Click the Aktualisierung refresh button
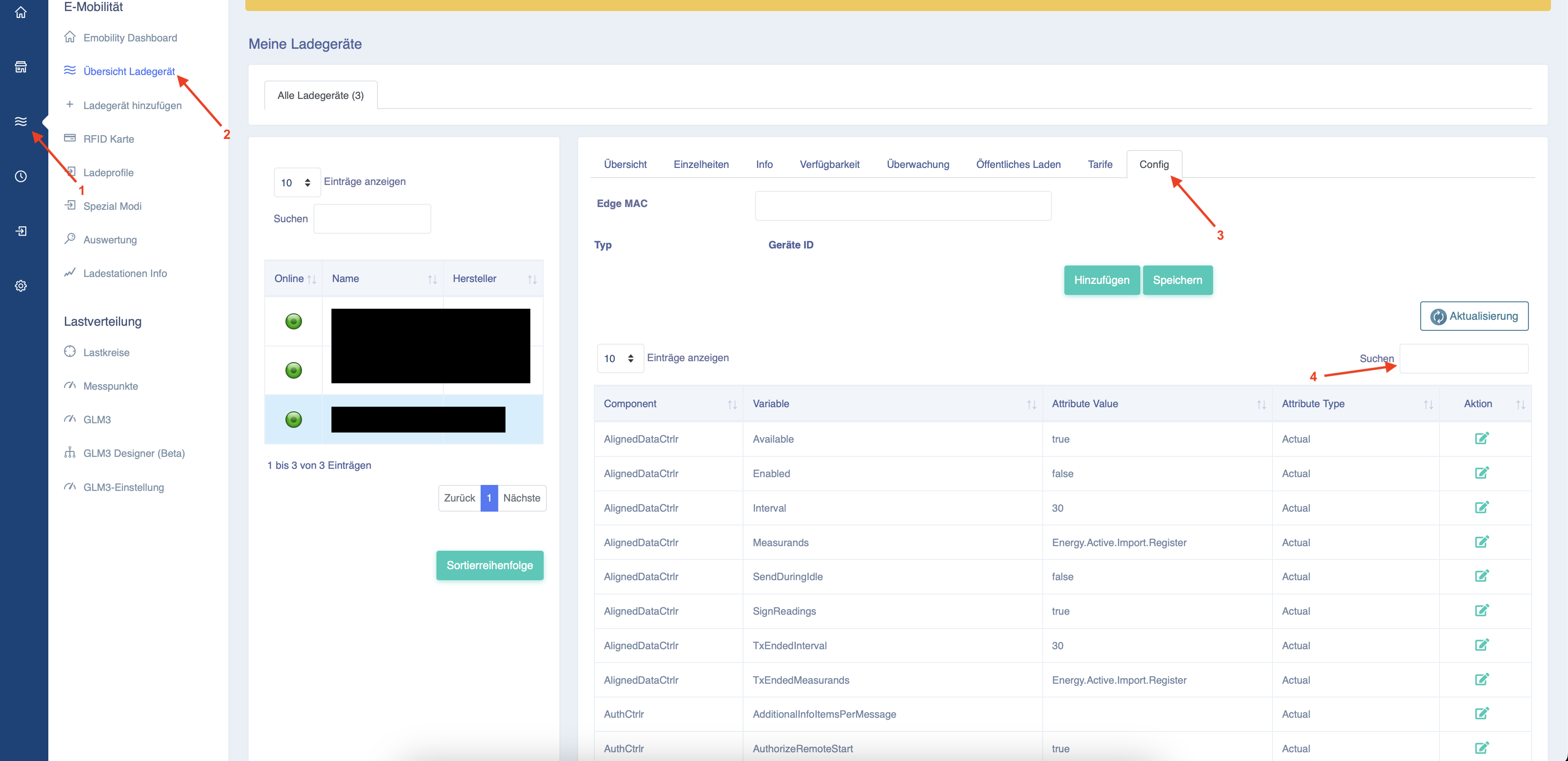Image resolution: width=1568 pixels, height=761 pixels. [x=1473, y=317]
